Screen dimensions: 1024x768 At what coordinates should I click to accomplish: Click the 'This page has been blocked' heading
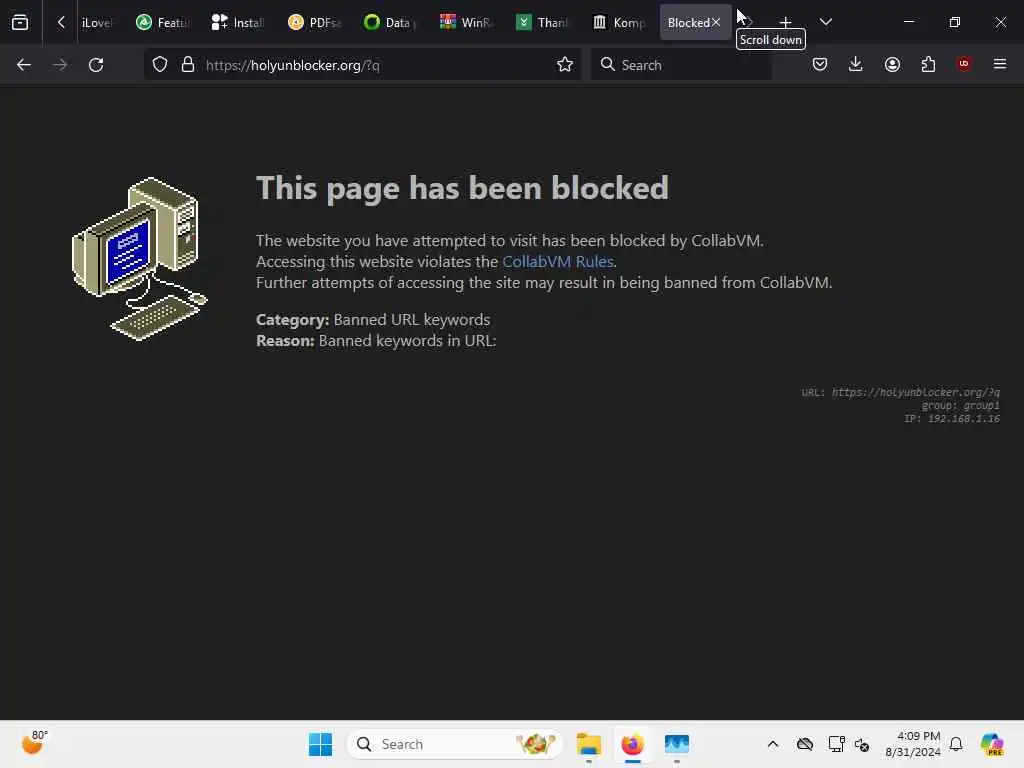[x=462, y=188]
